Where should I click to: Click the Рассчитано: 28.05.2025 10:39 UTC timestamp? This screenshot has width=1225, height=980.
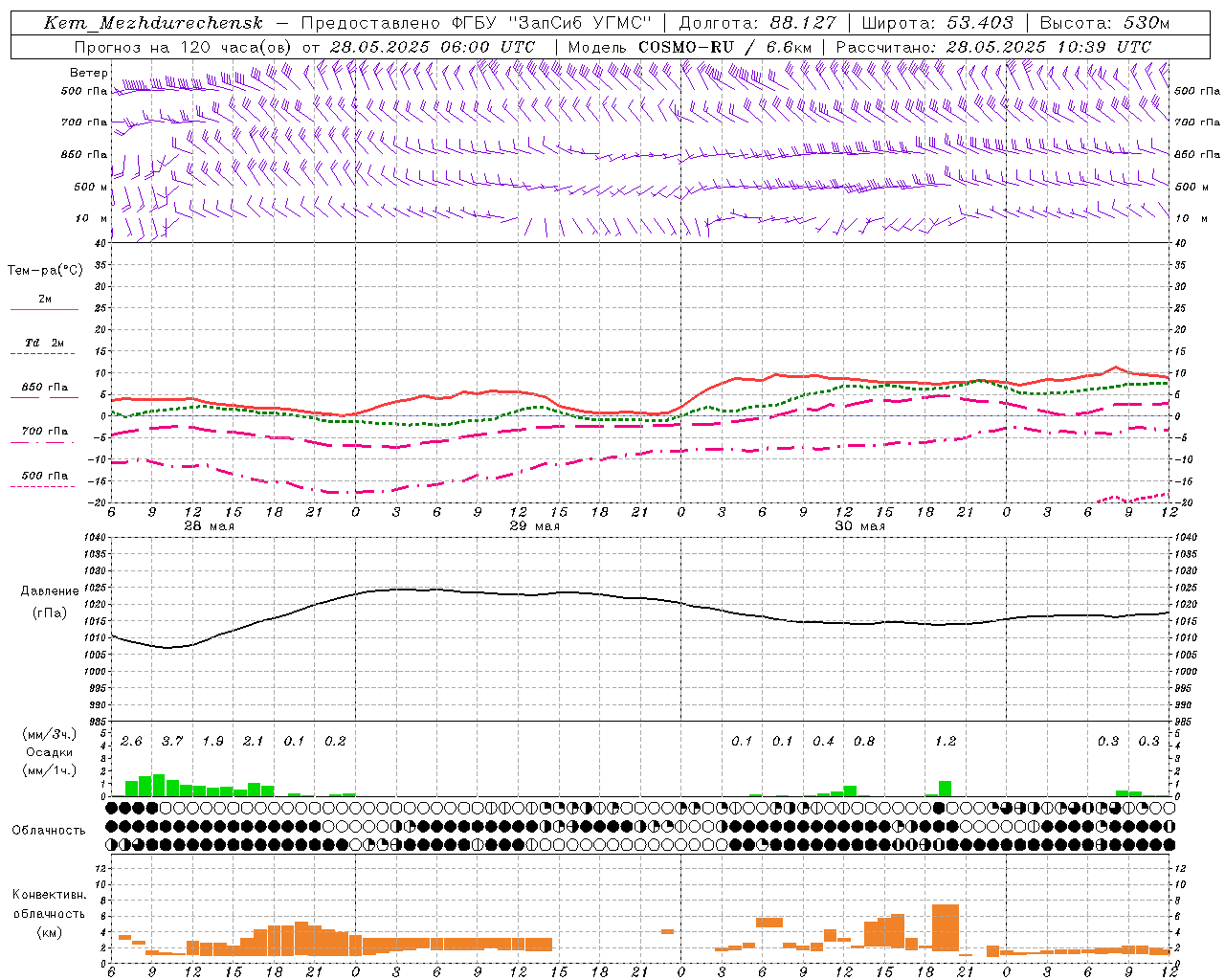pos(993,47)
